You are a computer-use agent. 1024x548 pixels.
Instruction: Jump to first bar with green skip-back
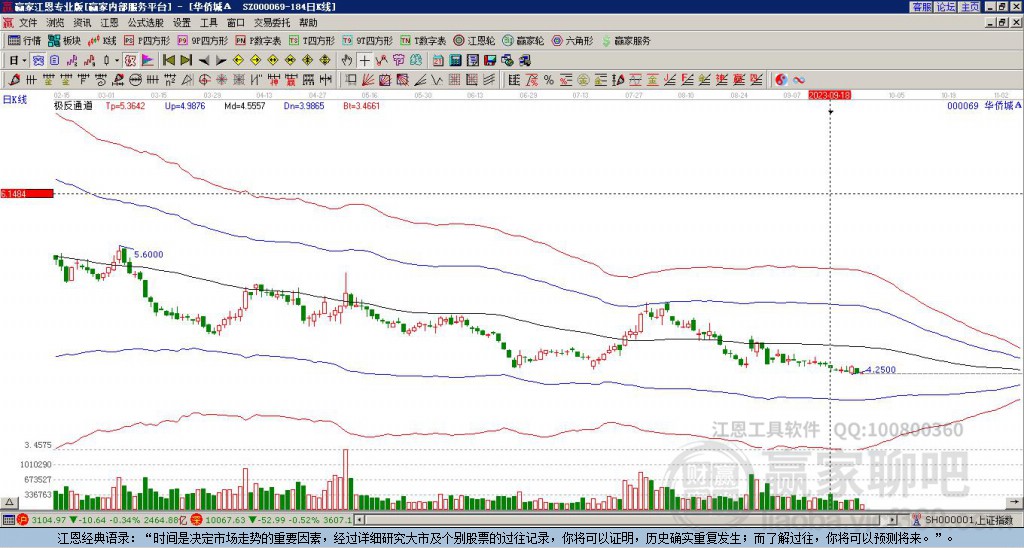coord(168,60)
